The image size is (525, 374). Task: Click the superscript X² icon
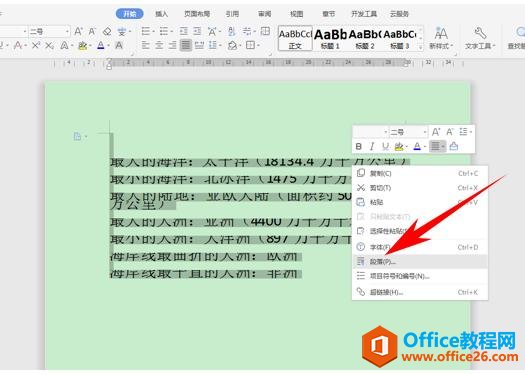pos(36,45)
